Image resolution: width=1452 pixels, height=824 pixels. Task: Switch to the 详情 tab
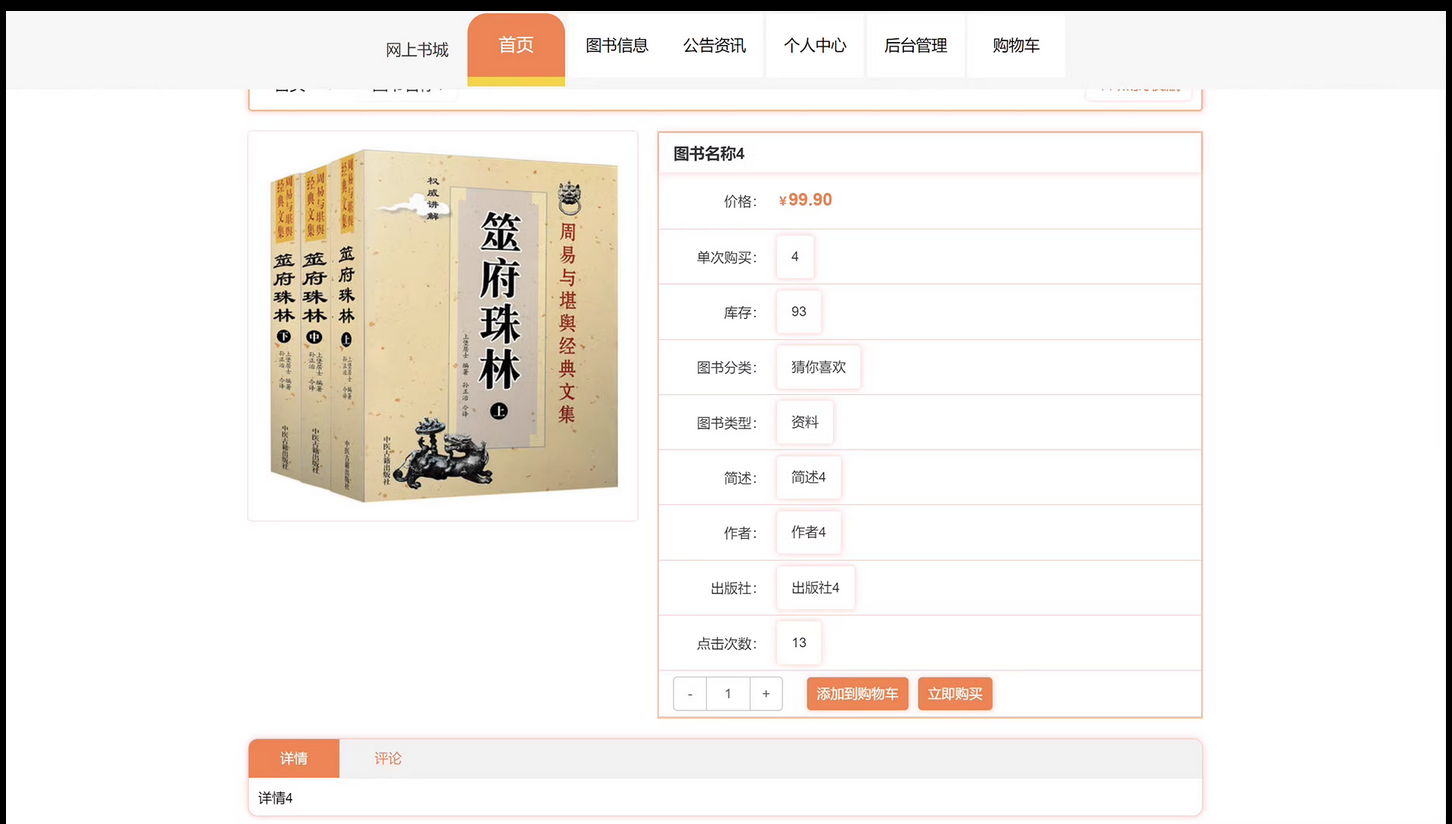tap(294, 758)
